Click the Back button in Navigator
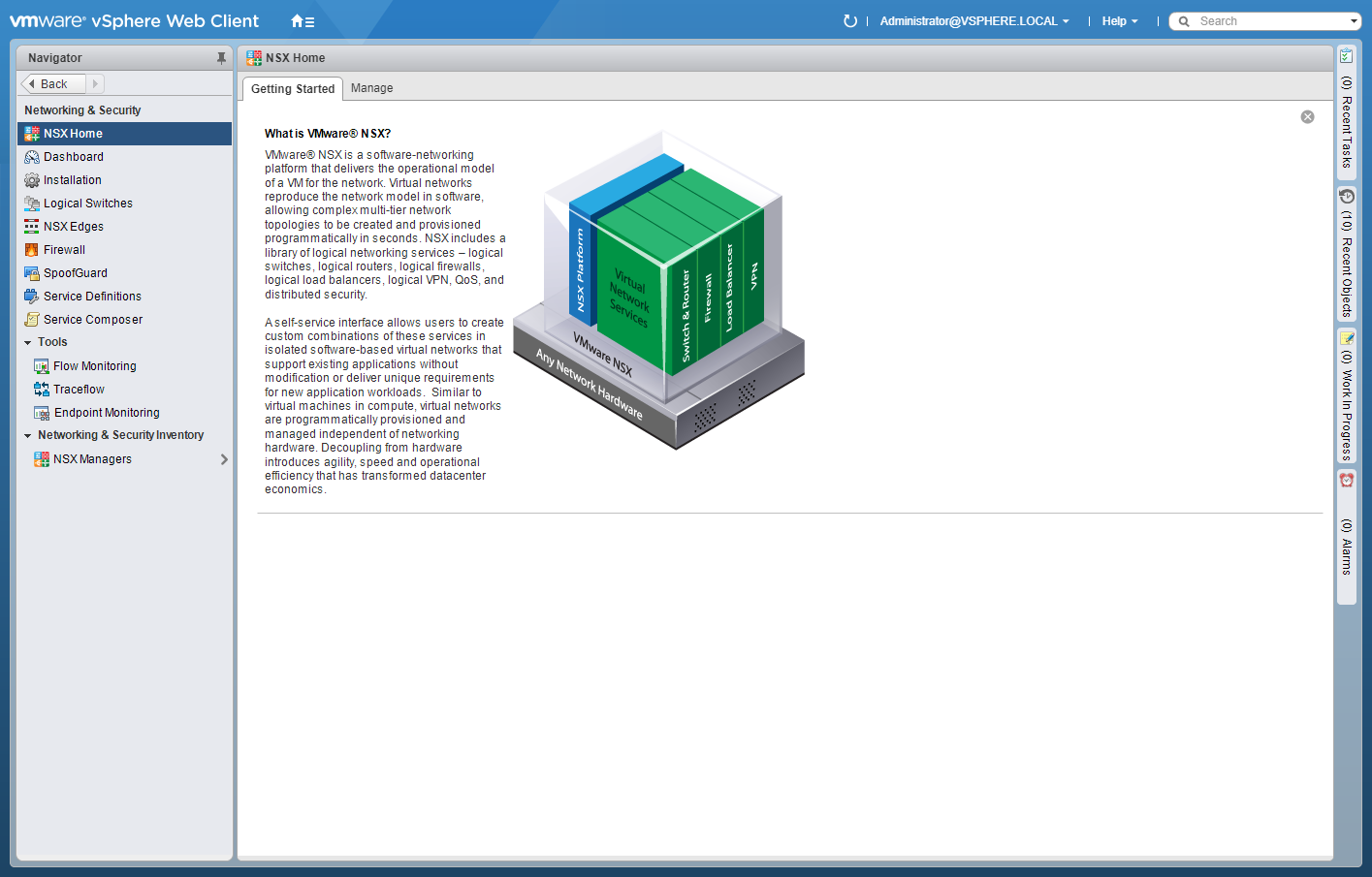 coord(53,84)
